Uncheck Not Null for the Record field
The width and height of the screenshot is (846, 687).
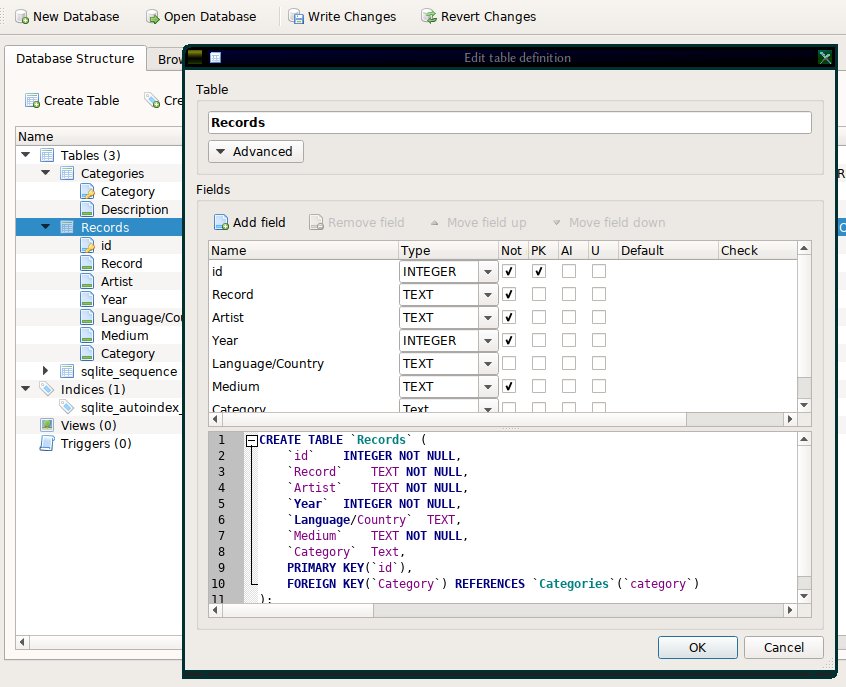coord(509,295)
